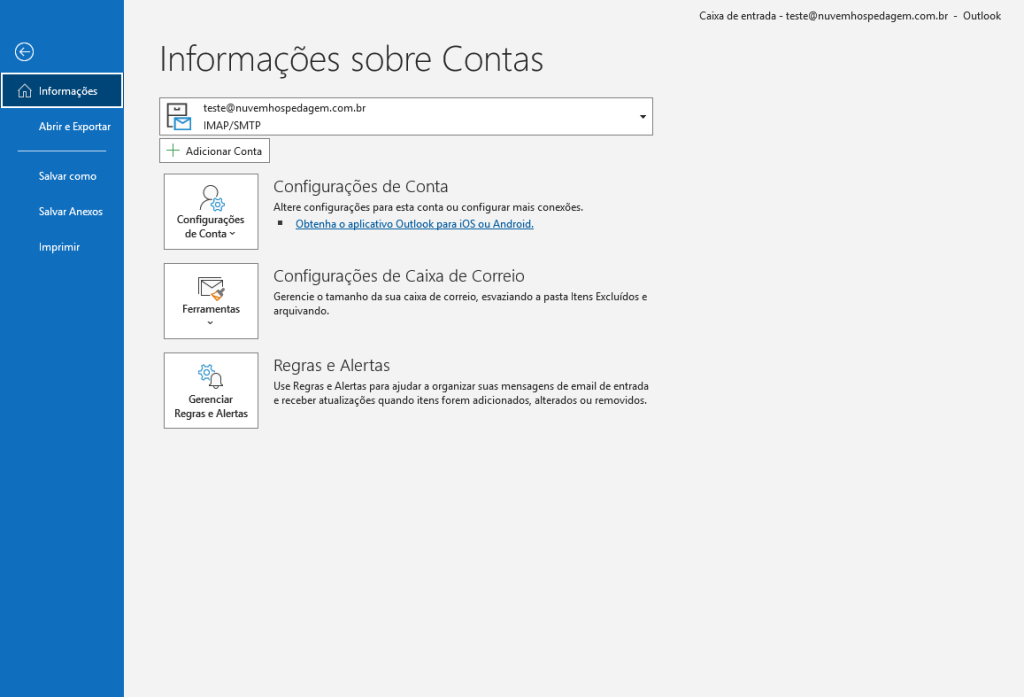Select Salvar como in the sidebar

pos(67,176)
